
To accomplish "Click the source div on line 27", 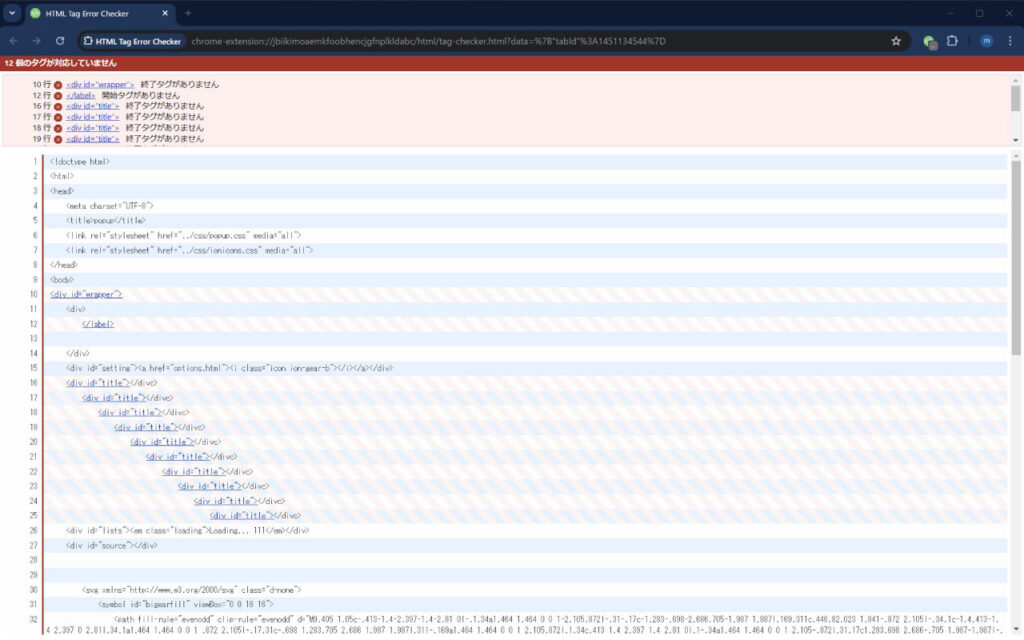I will (x=112, y=545).
